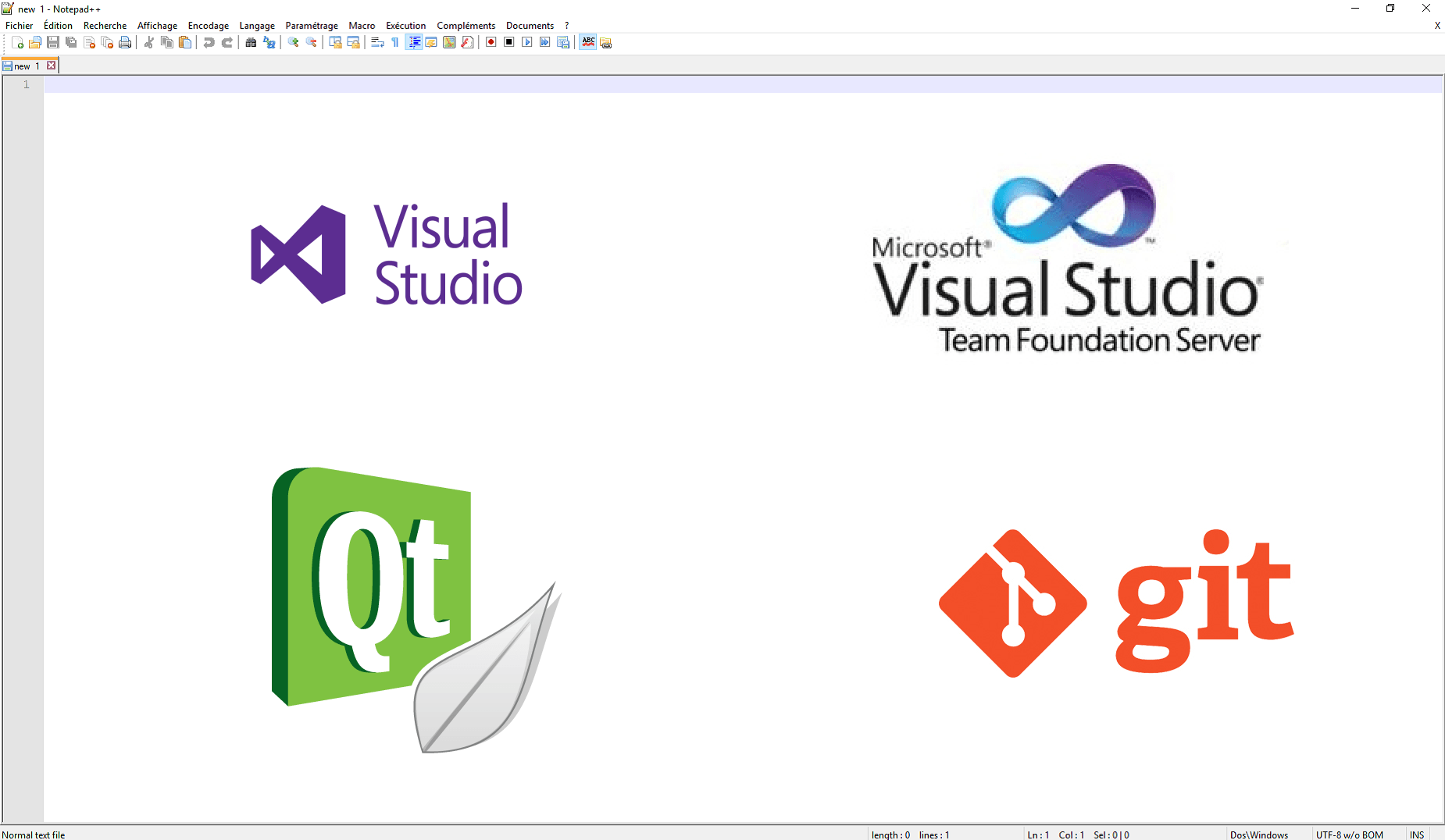Open Find with the binoculars icon
Viewport: 1445px width, 840px height.
[251, 43]
